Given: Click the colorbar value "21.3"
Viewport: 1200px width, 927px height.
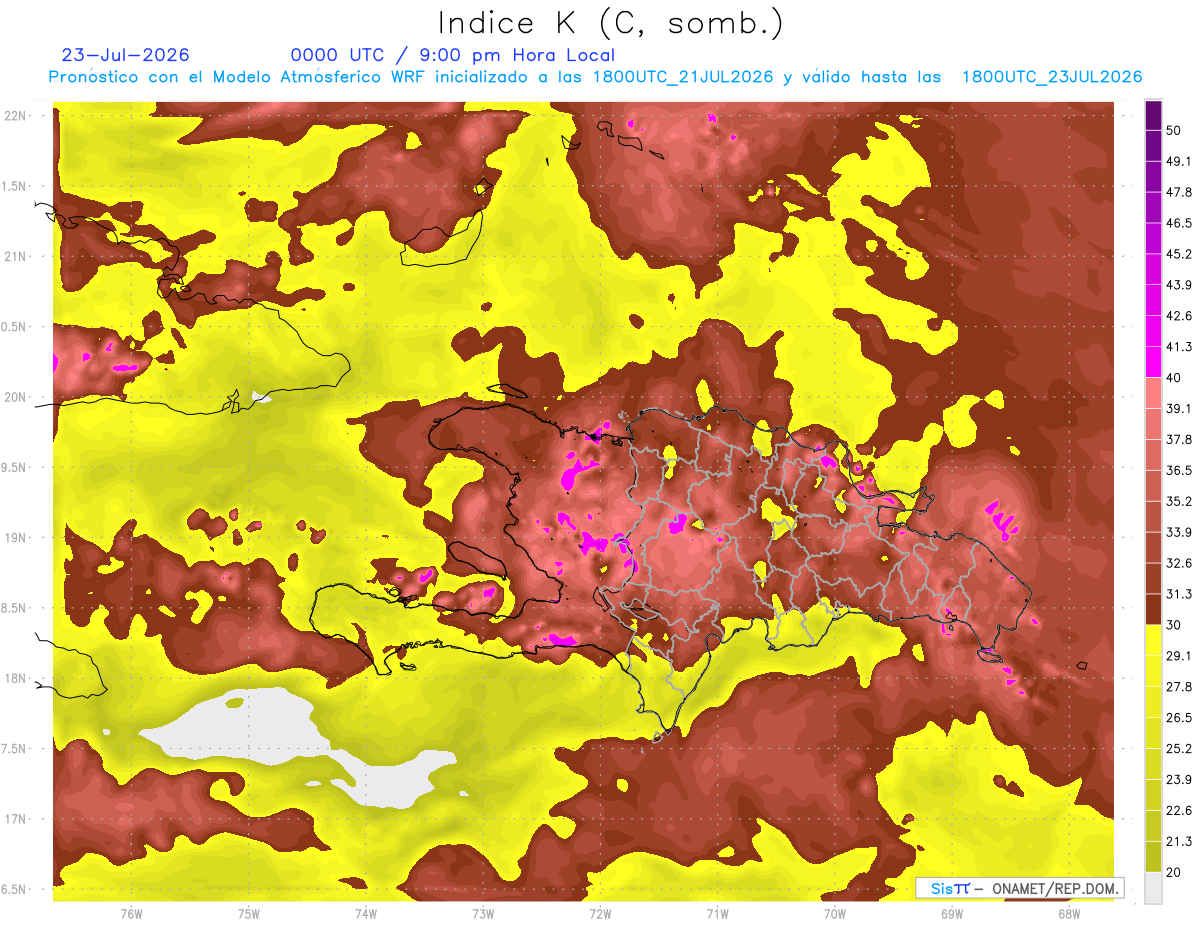Looking at the screenshot, I should pos(1179,842).
